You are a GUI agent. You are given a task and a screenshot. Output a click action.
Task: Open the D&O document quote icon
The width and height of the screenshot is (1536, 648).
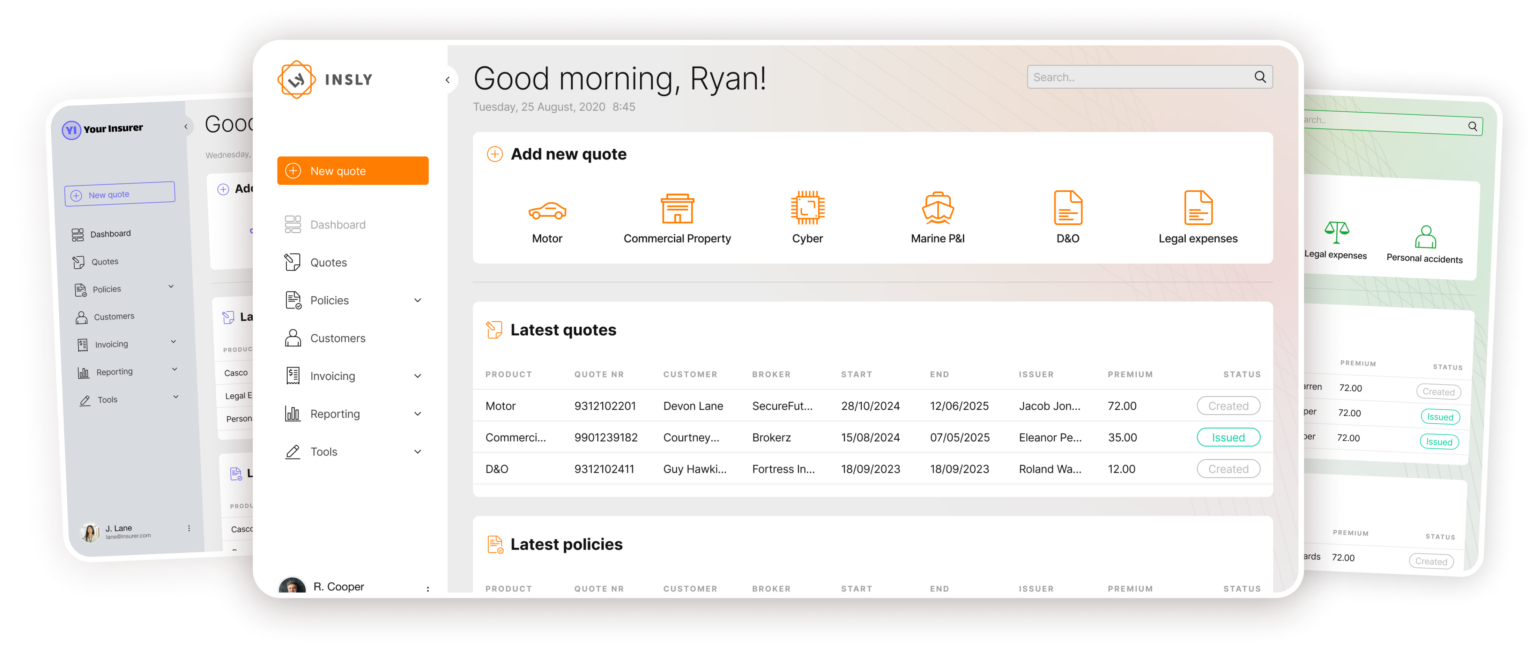1068,209
